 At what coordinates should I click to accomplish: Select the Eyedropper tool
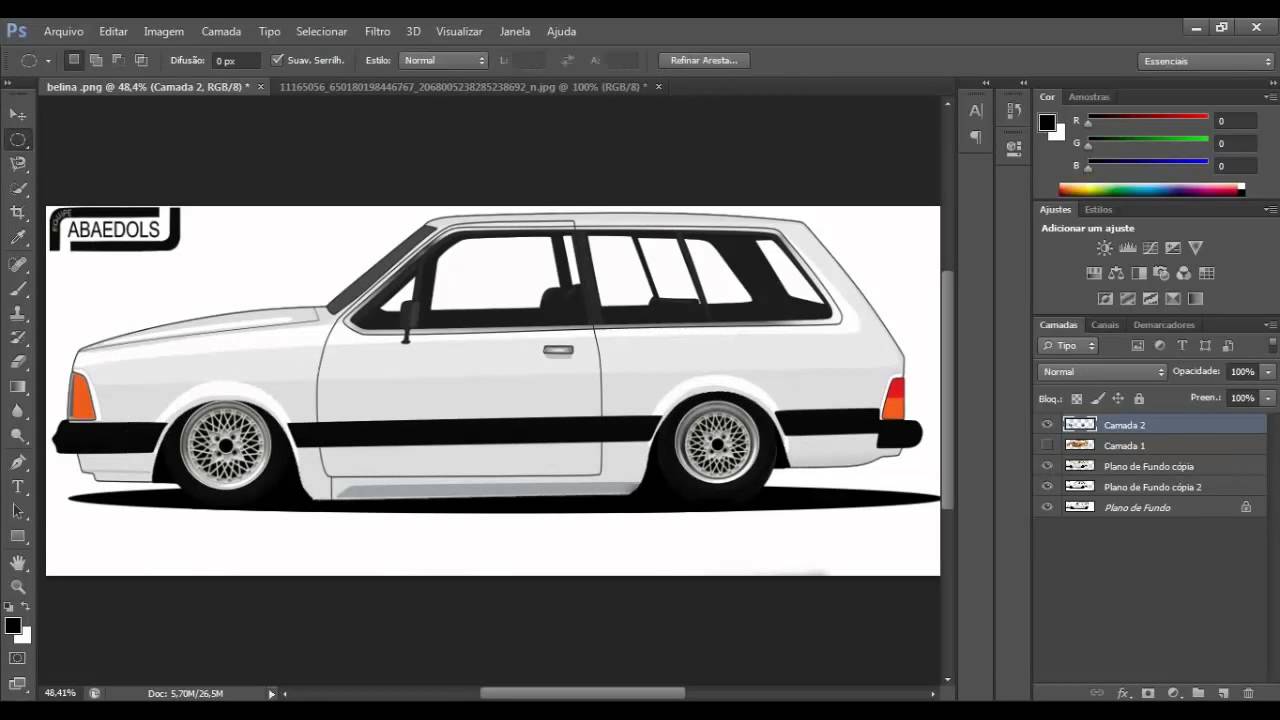[x=18, y=238]
